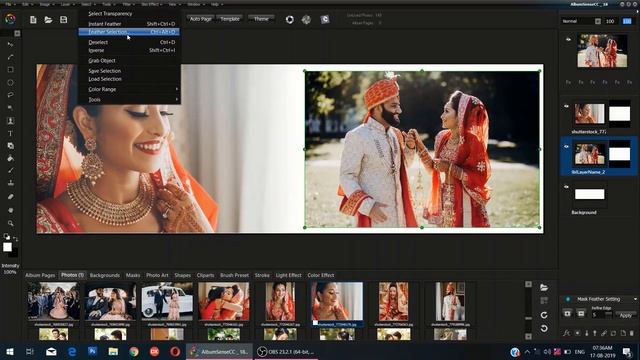Screen dimensions: 640x360
Task: Click the blue button beside opacity 100
Action: [627, 21]
